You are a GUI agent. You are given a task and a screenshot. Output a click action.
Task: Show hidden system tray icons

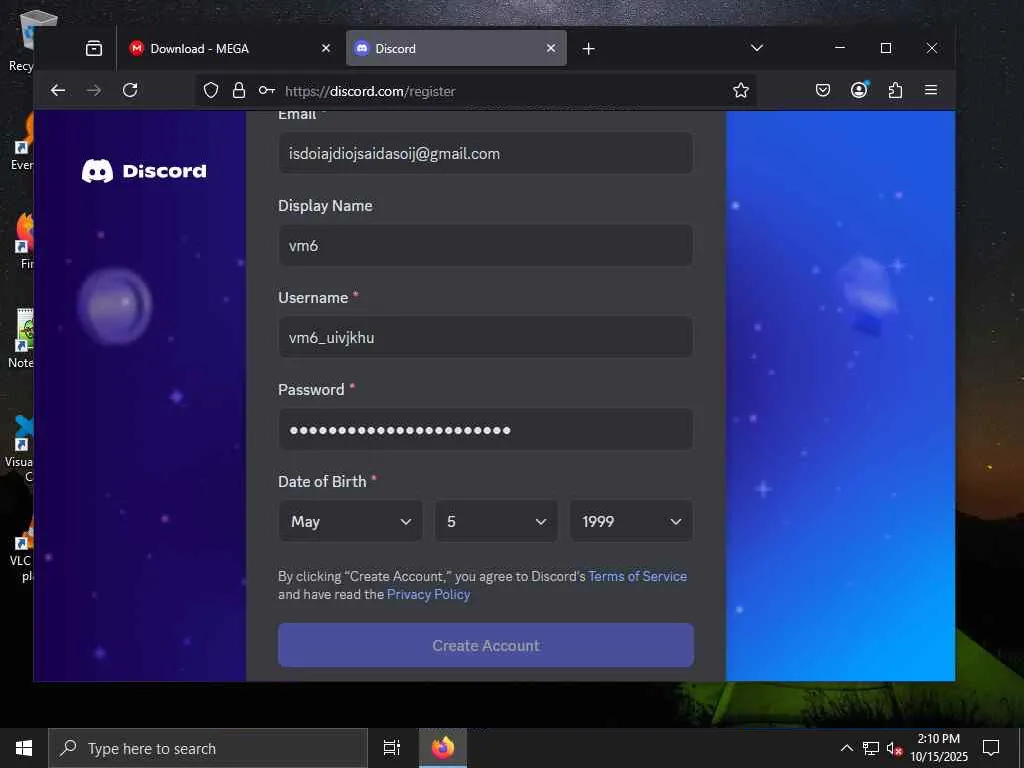coord(846,748)
